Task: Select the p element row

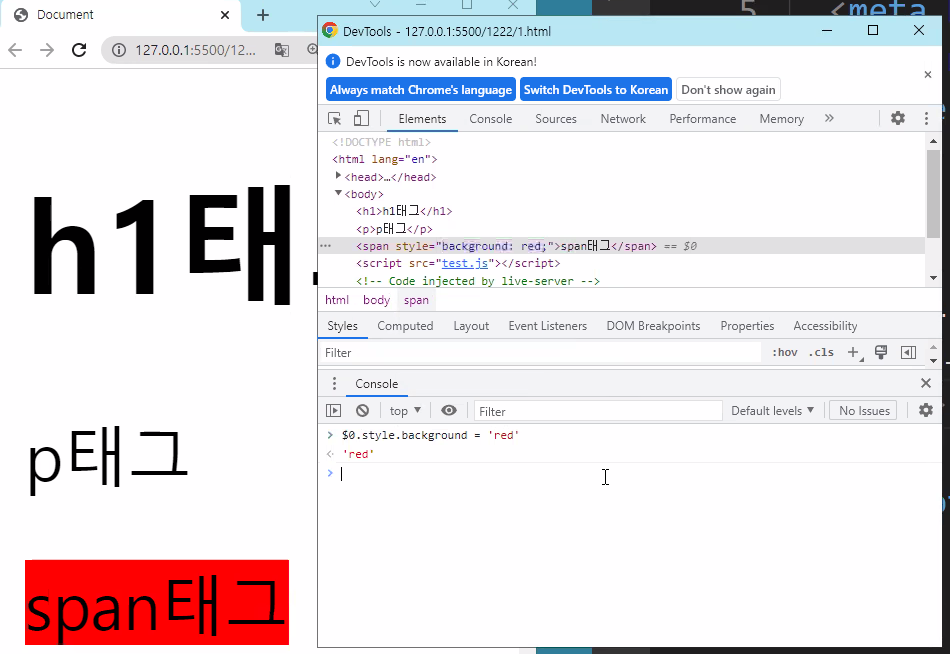Action: [x=394, y=229]
